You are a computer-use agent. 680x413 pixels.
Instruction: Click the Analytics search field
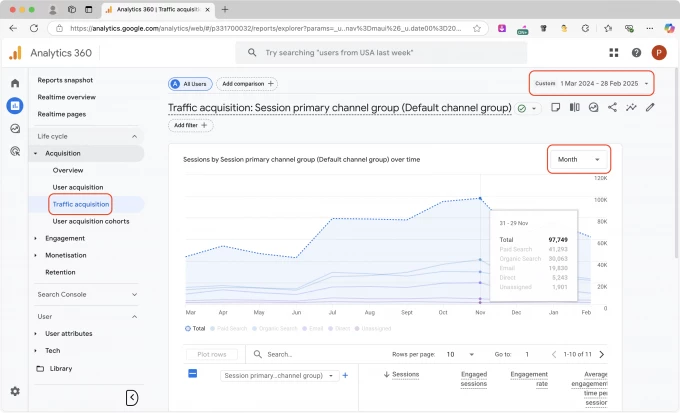(381, 52)
